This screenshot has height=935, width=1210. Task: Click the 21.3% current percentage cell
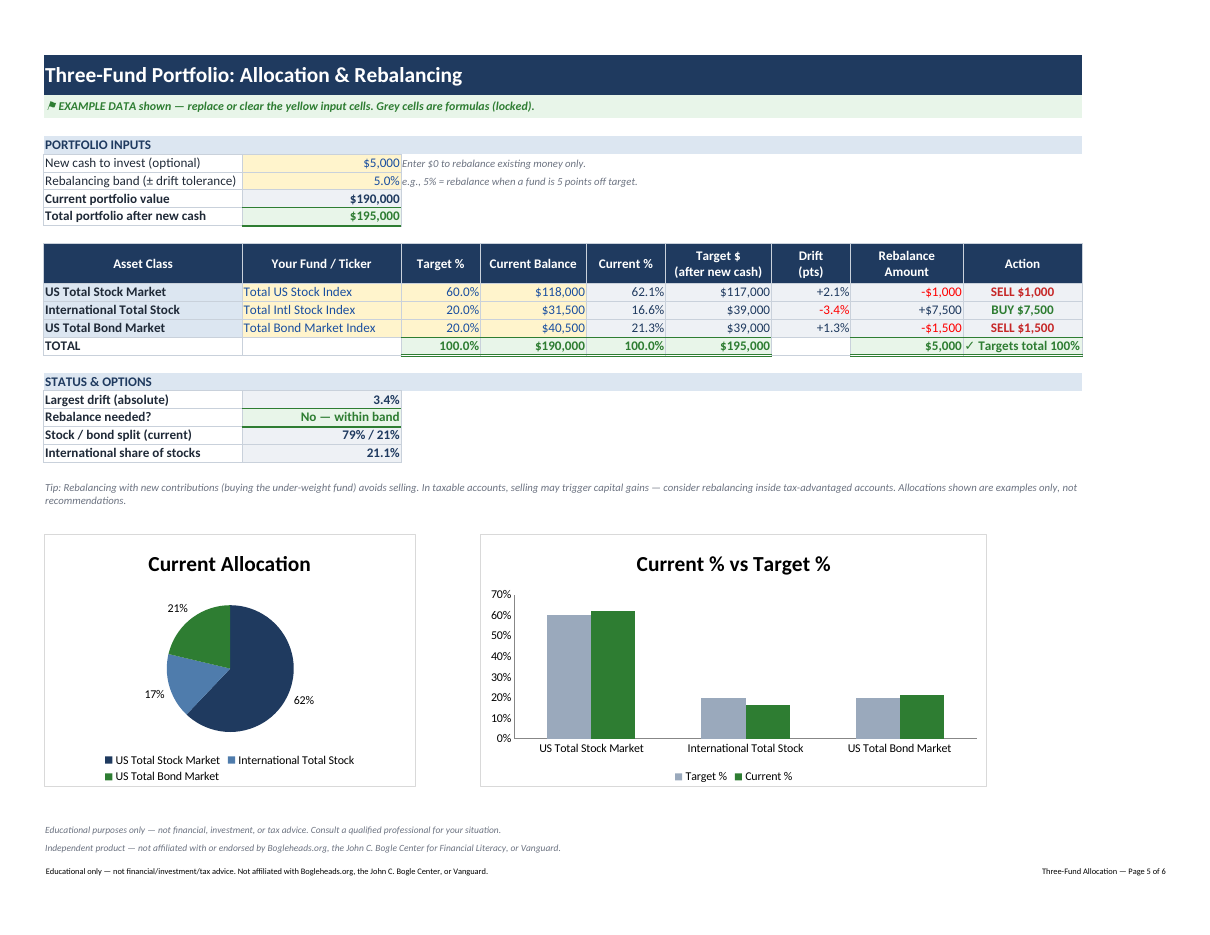point(626,328)
